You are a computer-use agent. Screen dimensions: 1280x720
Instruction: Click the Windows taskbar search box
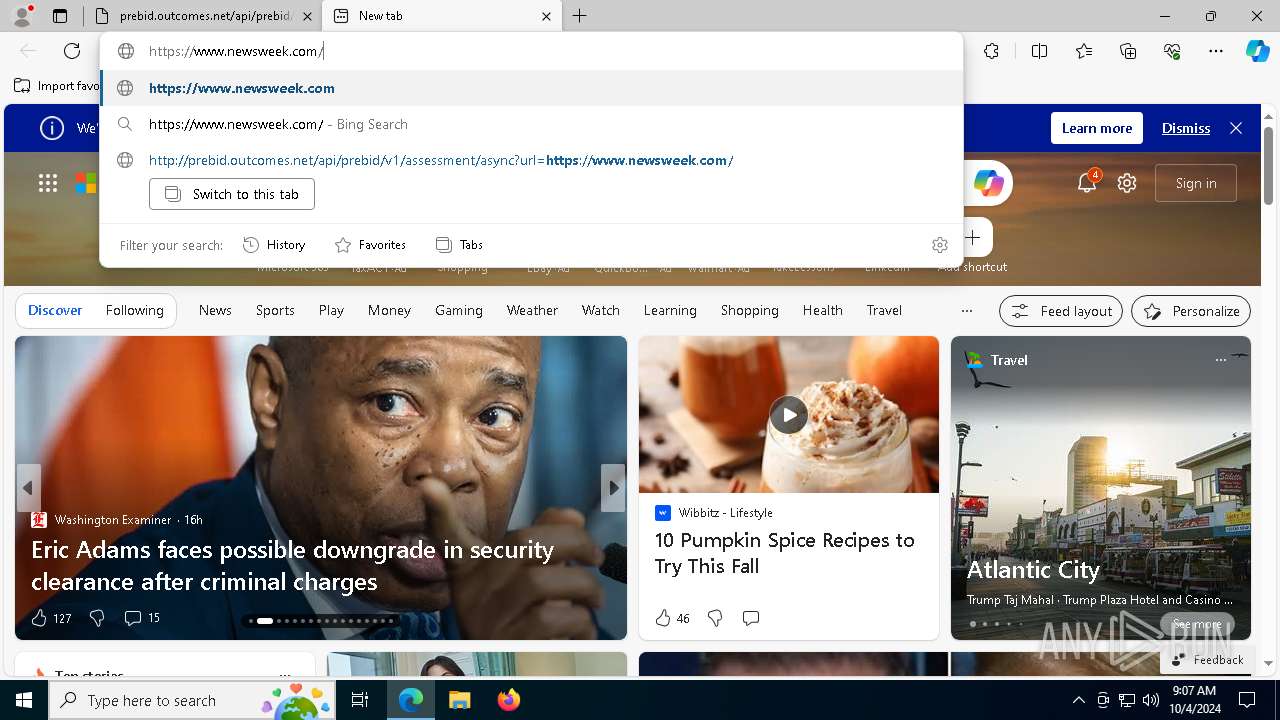tap(193, 700)
